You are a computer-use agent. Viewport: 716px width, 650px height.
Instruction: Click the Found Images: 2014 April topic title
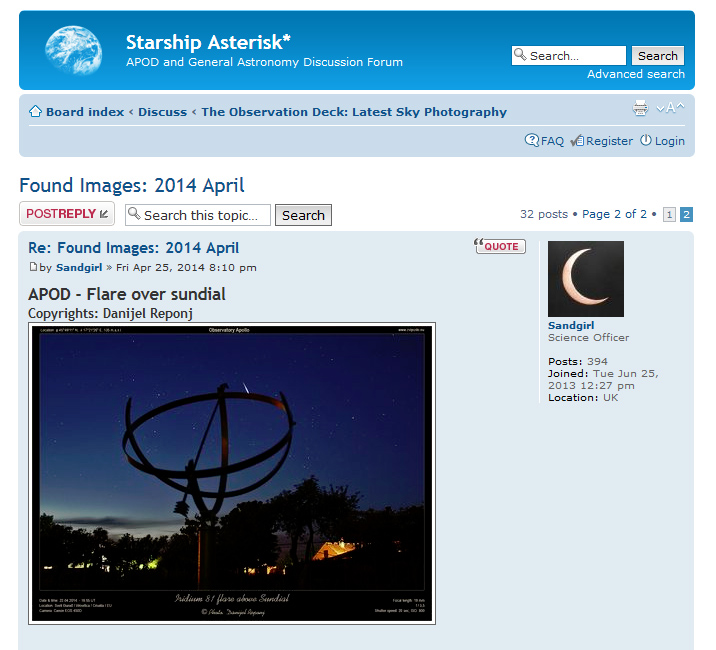[x=132, y=185]
